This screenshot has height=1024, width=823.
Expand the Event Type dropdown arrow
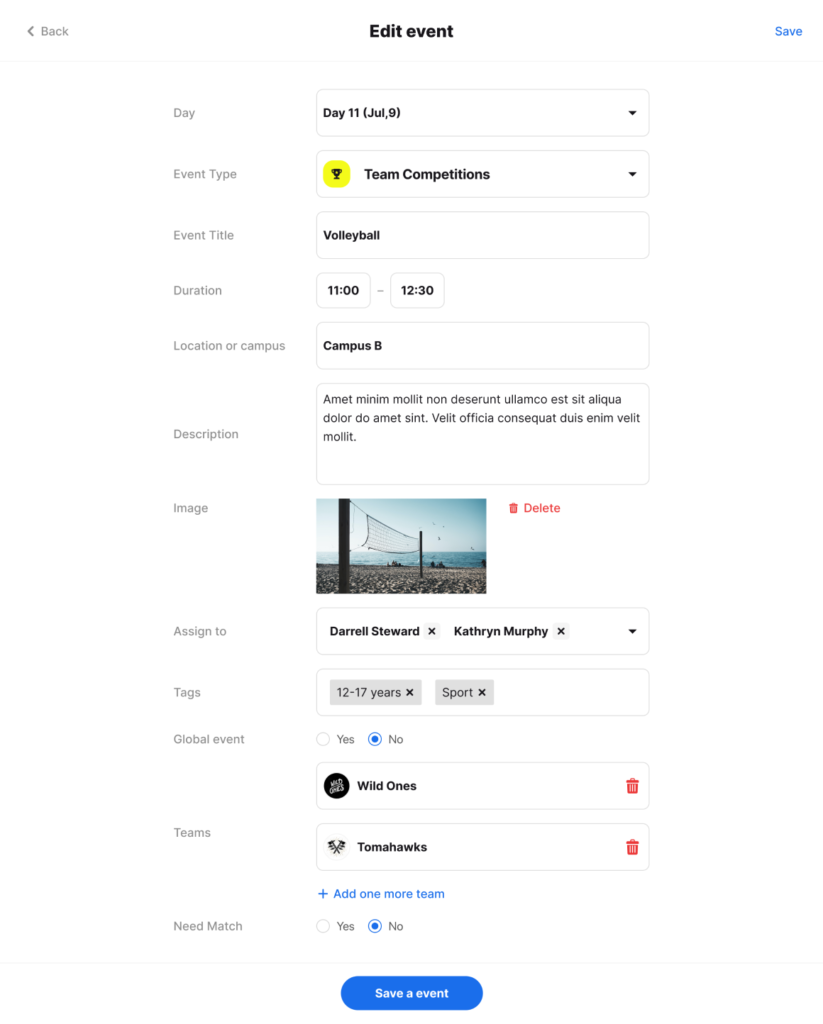click(632, 174)
